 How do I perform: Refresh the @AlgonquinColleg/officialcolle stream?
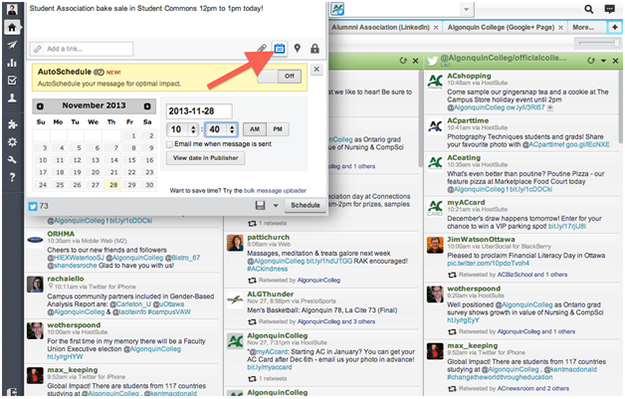coord(591,60)
